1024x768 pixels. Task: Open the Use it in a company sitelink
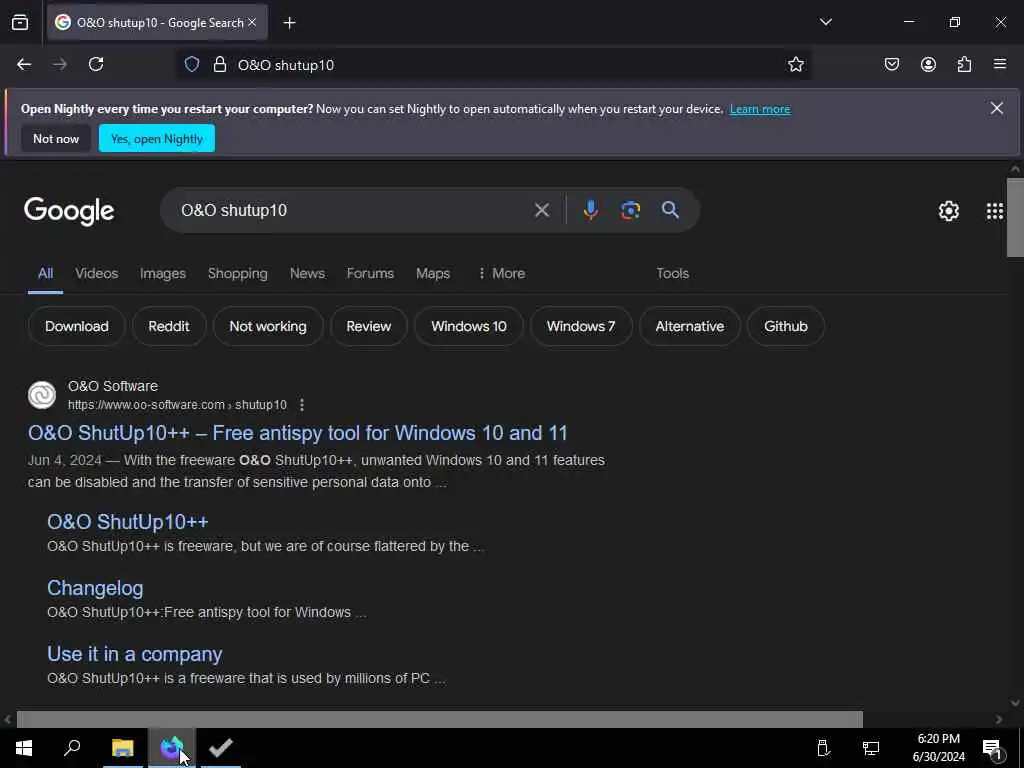coord(135,654)
